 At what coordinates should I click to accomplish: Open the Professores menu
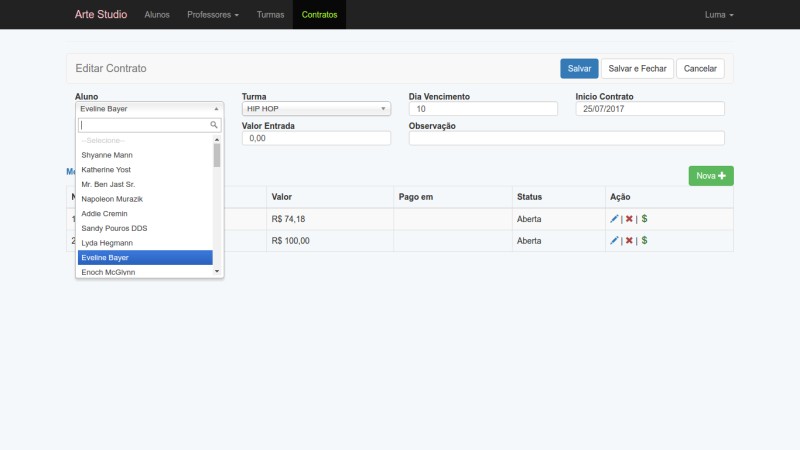[212, 15]
